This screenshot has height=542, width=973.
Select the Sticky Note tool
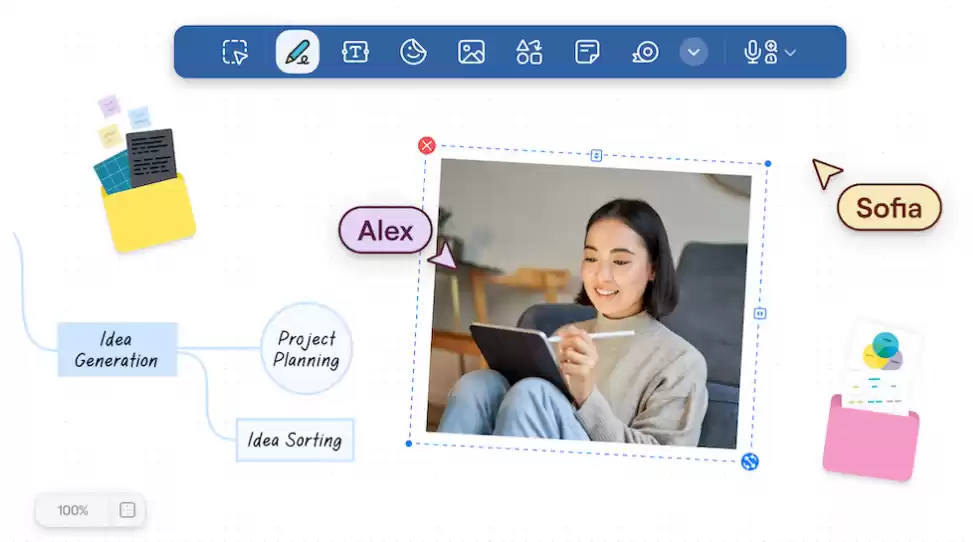pos(588,52)
